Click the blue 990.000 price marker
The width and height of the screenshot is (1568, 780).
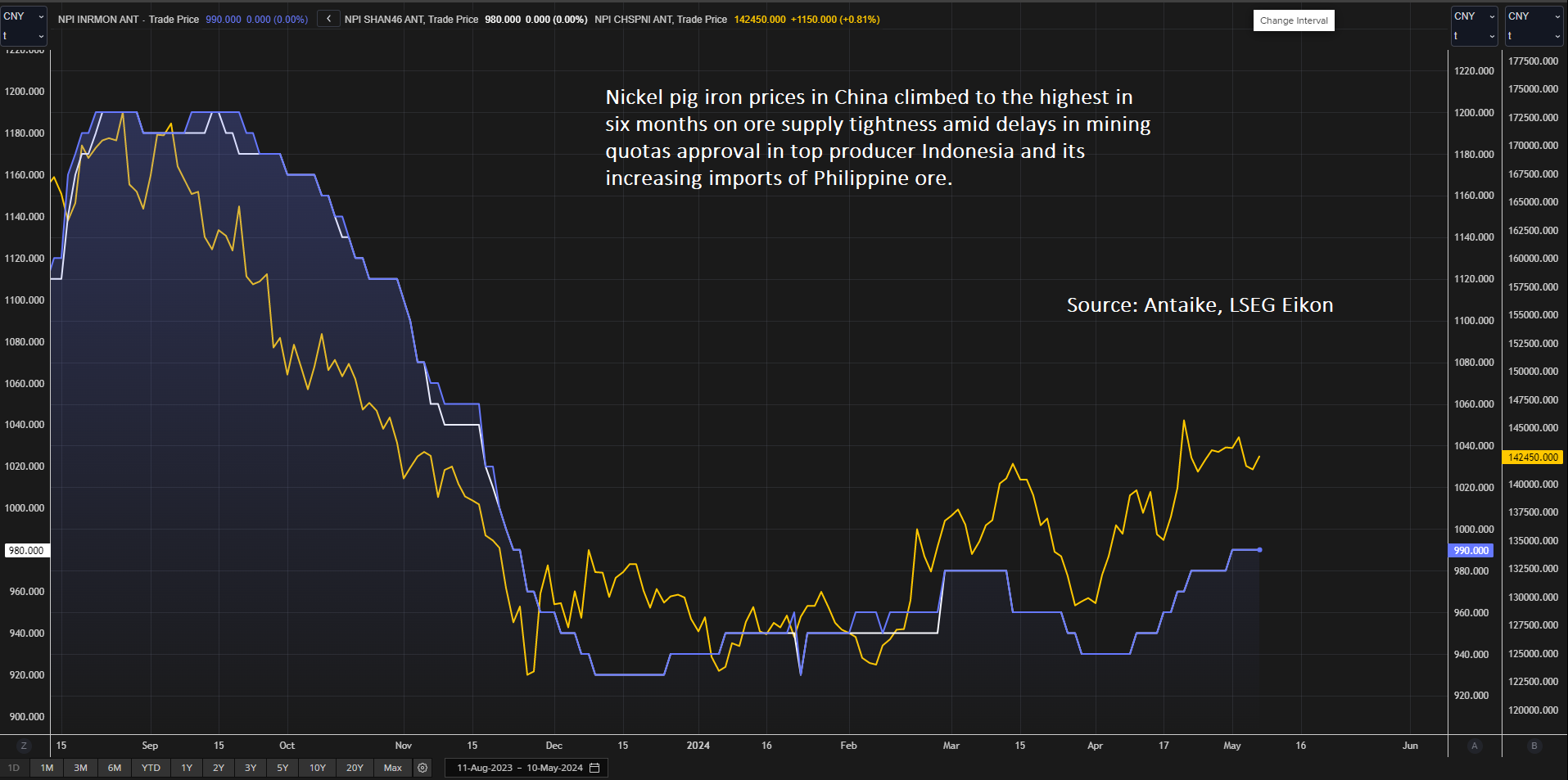[x=1471, y=551]
